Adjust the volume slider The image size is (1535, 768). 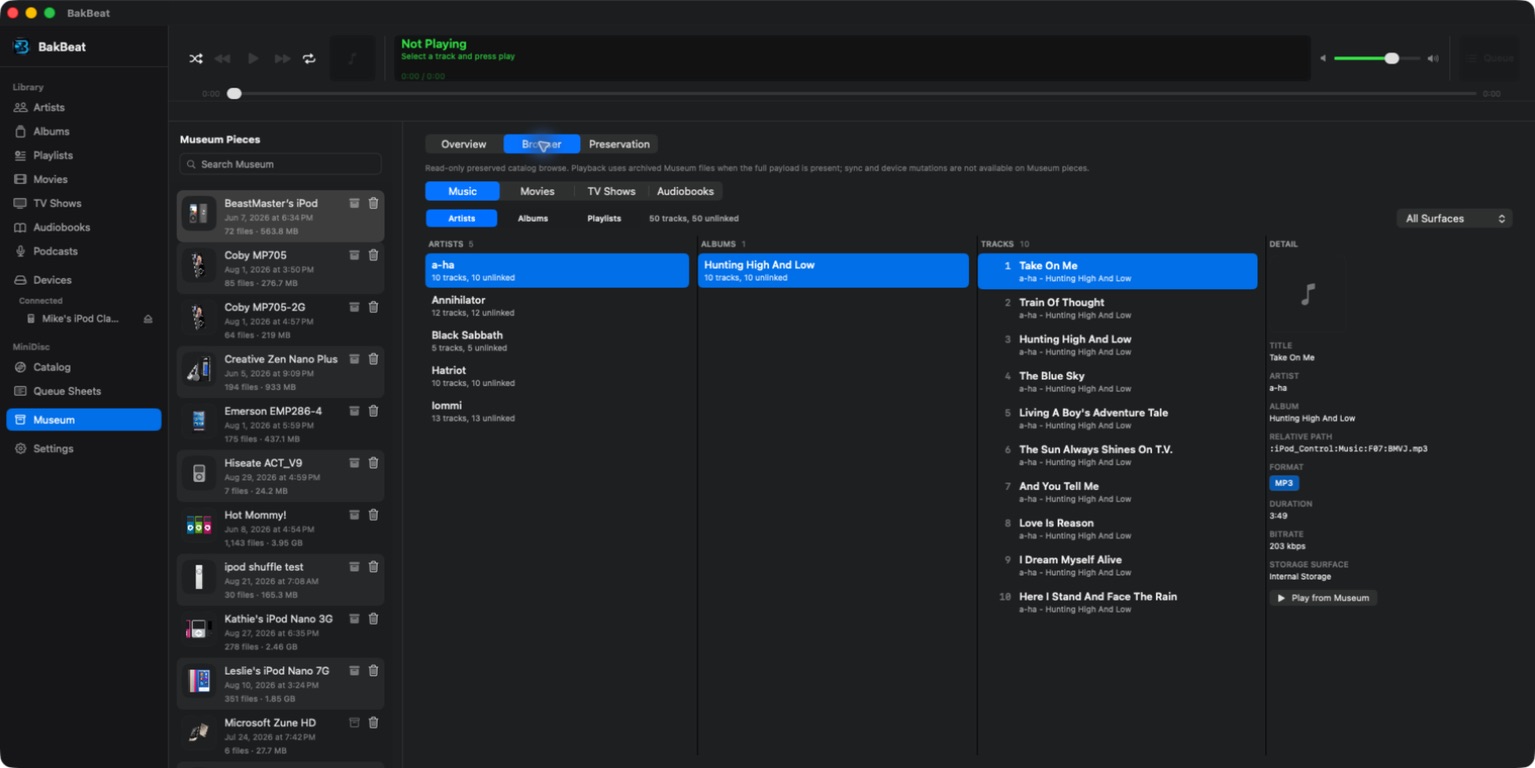click(1377, 58)
